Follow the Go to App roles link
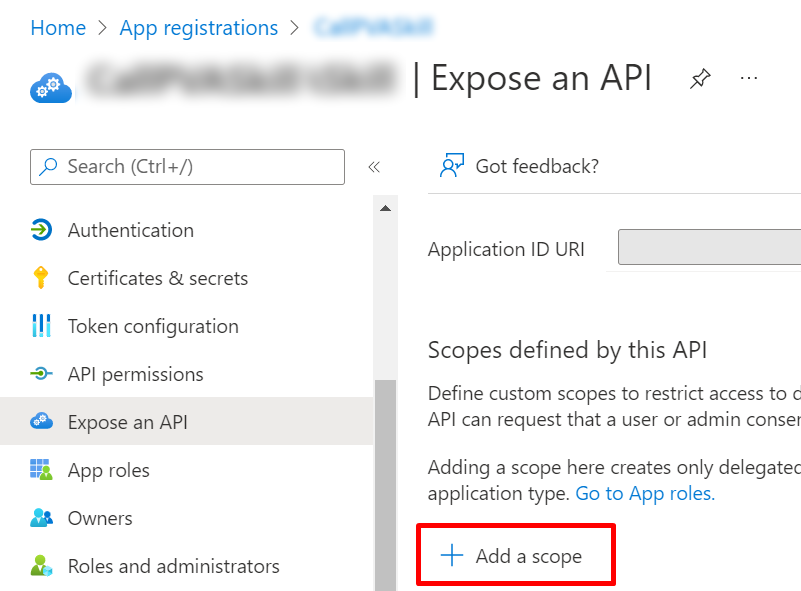Viewport: 801px width, 591px height. point(644,493)
